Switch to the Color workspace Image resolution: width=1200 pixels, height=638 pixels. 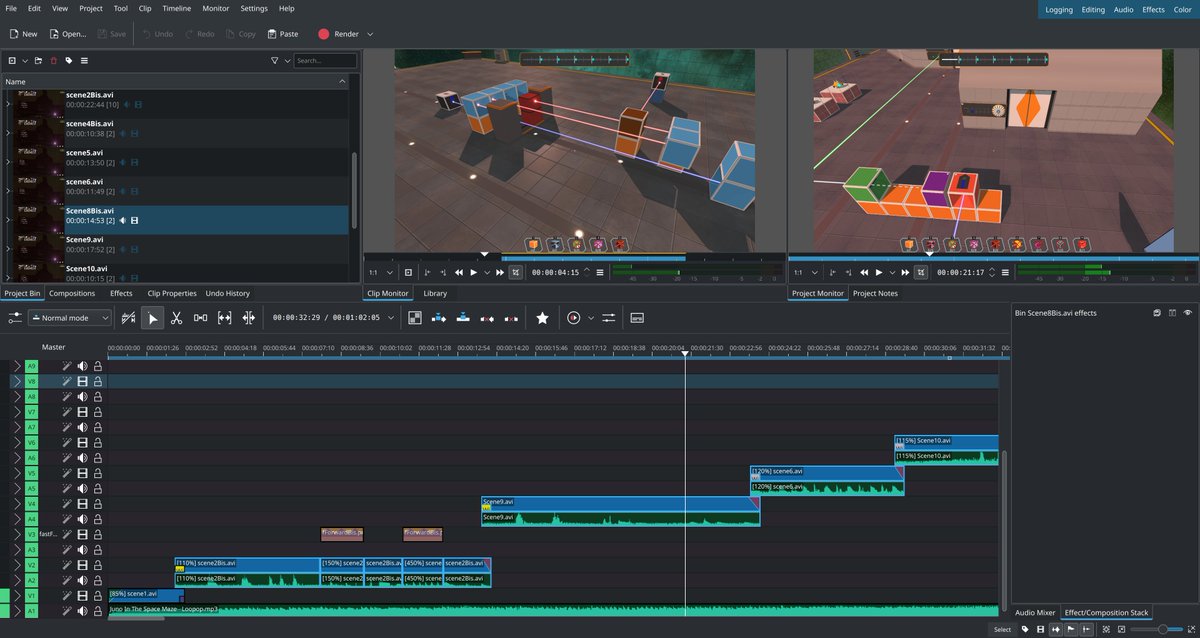coord(1182,9)
